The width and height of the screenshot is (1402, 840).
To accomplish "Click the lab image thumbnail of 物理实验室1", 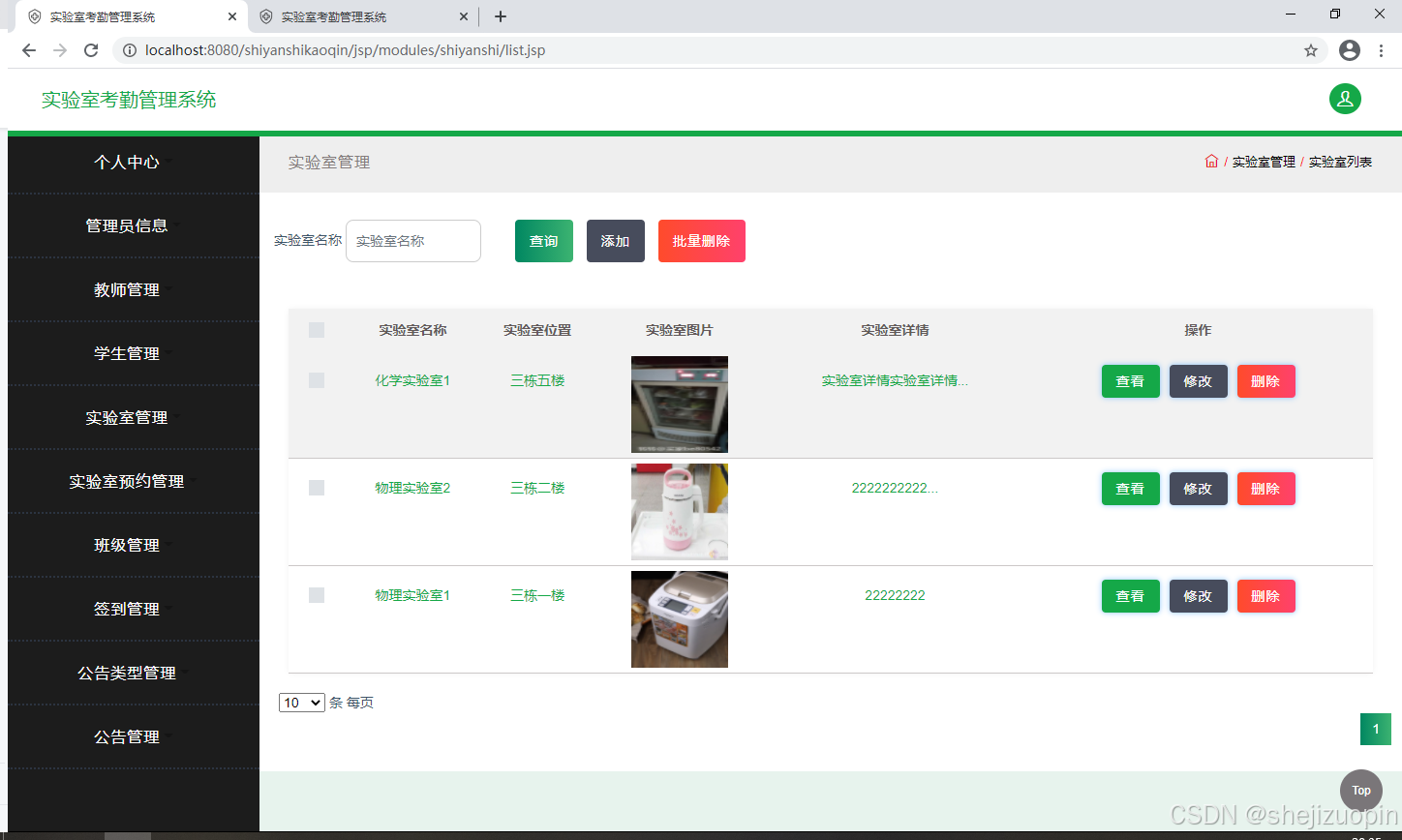I will click(x=679, y=619).
